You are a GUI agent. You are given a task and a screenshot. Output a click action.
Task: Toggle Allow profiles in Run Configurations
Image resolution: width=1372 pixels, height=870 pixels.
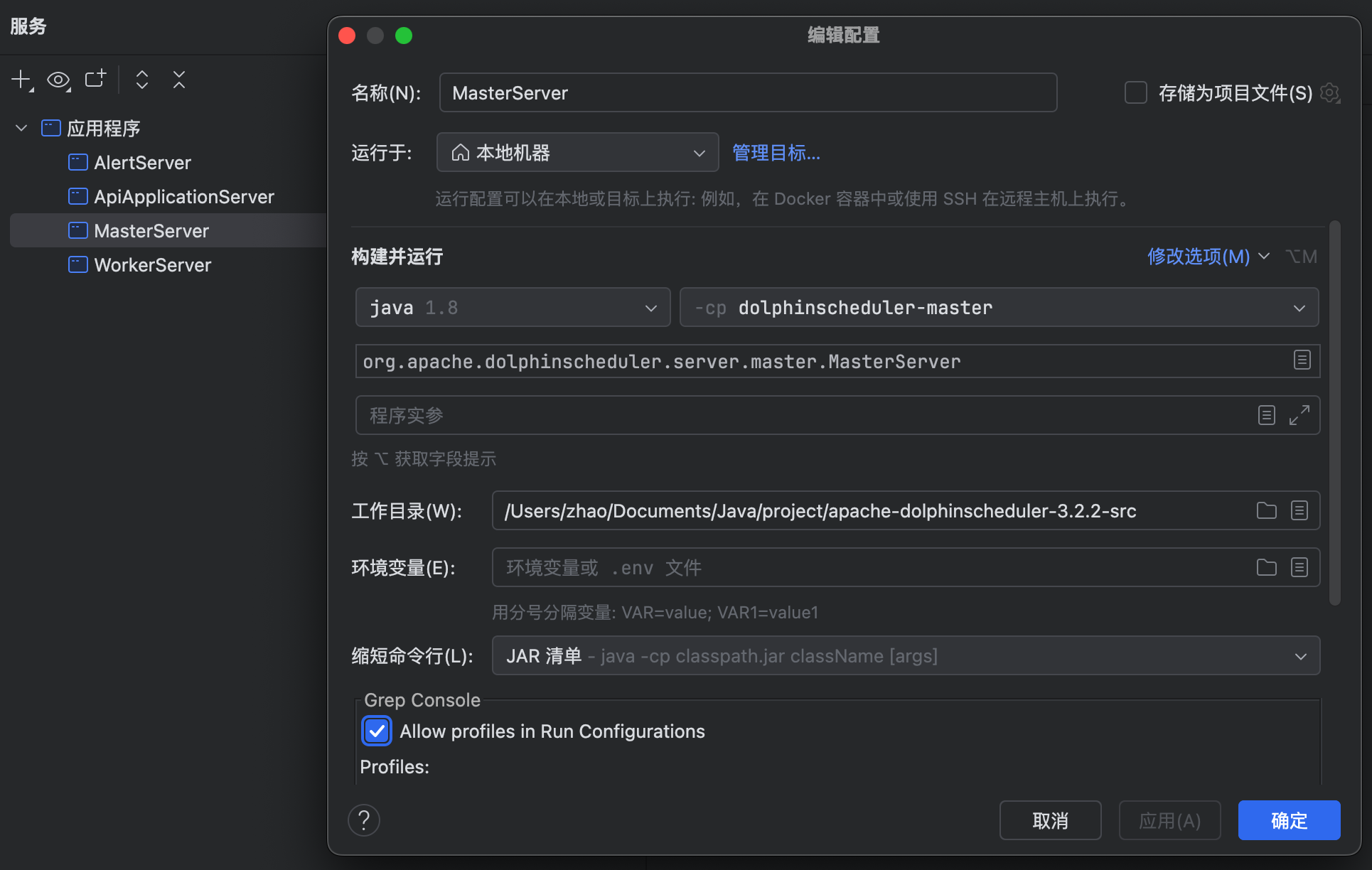(377, 731)
